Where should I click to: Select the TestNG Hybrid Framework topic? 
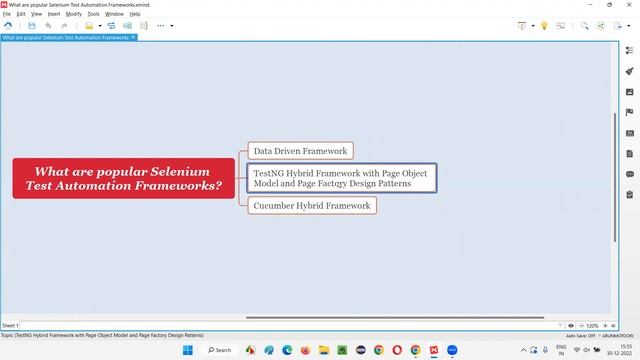(x=342, y=178)
